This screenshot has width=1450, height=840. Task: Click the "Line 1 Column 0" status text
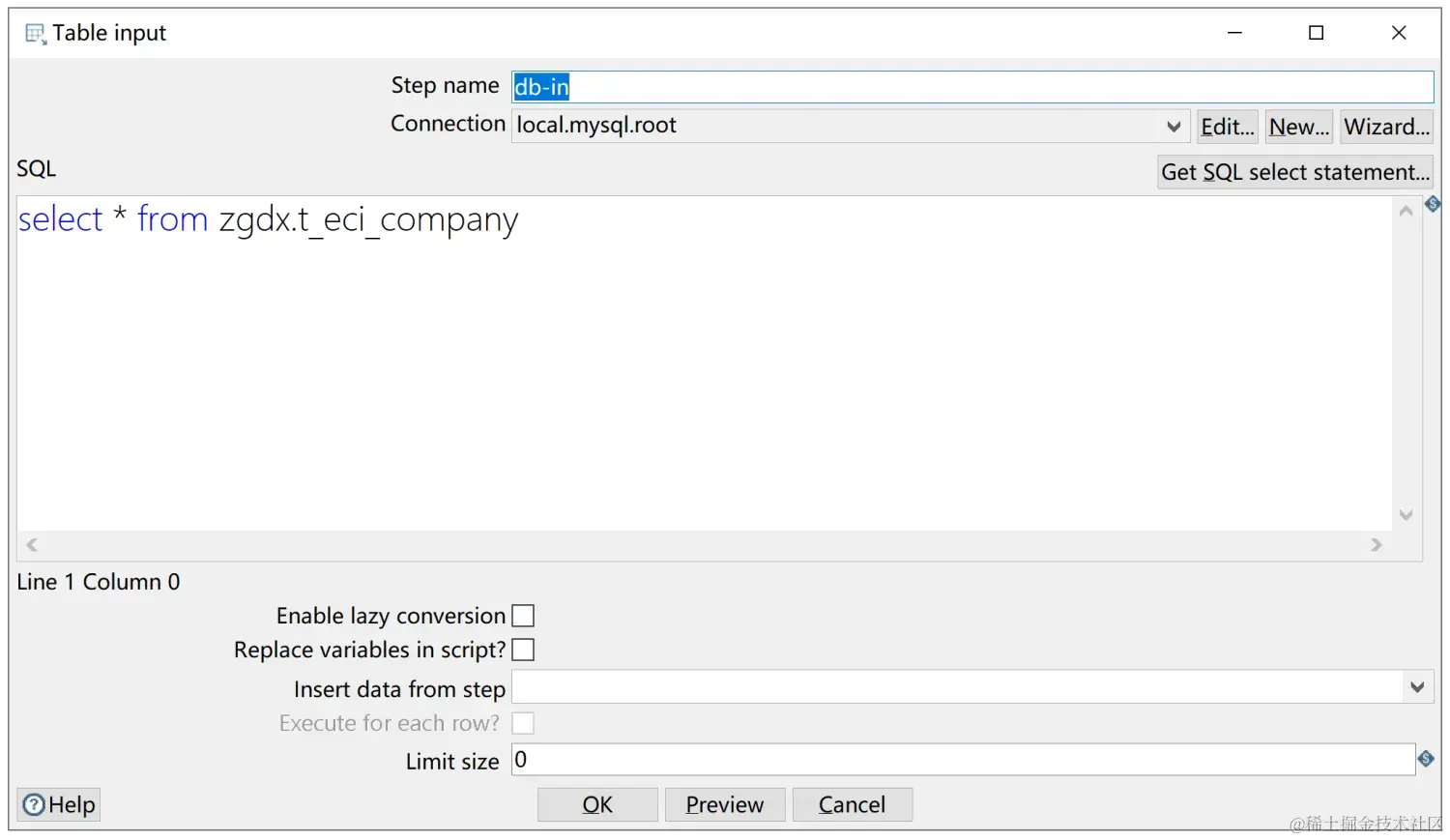tap(99, 582)
